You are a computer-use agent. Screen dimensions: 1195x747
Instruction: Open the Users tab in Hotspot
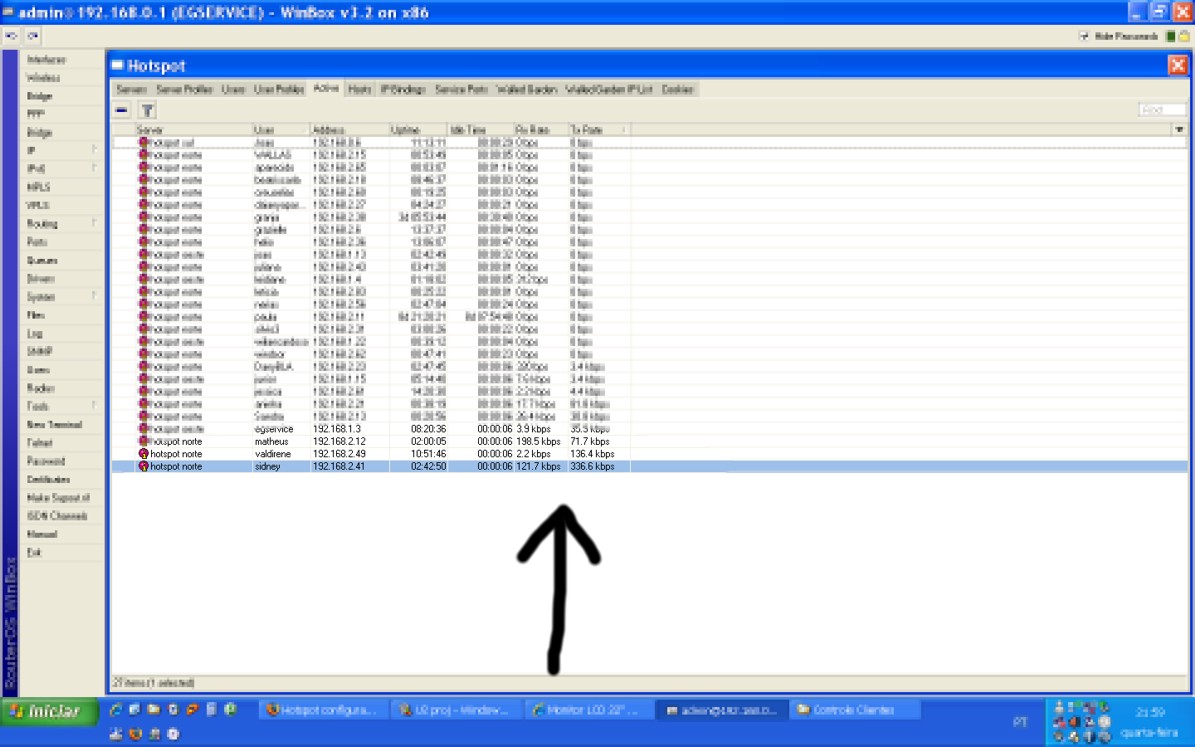[x=233, y=89]
